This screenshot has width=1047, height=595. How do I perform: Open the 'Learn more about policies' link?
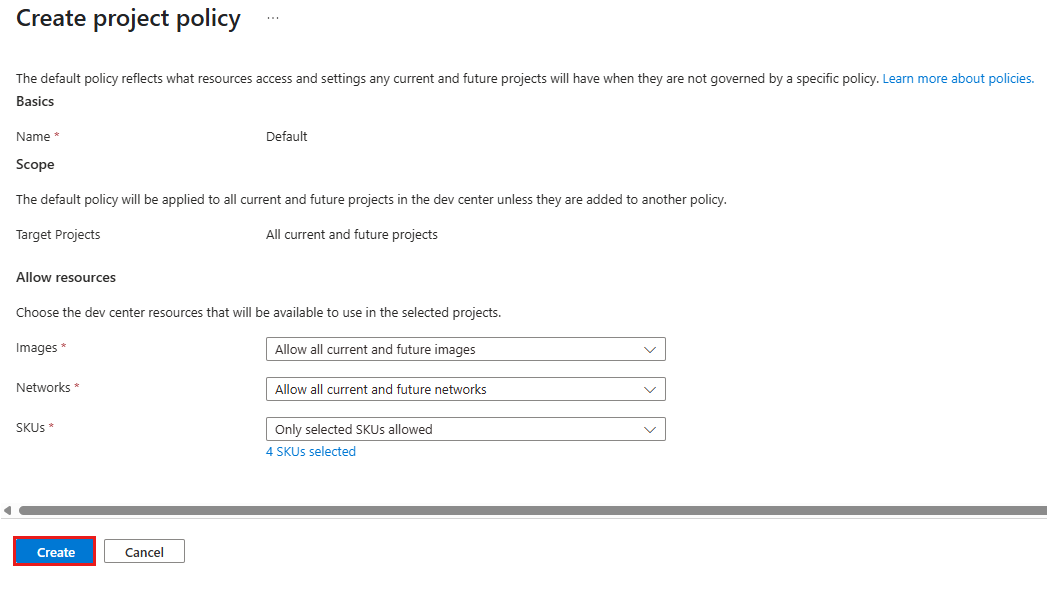point(956,78)
